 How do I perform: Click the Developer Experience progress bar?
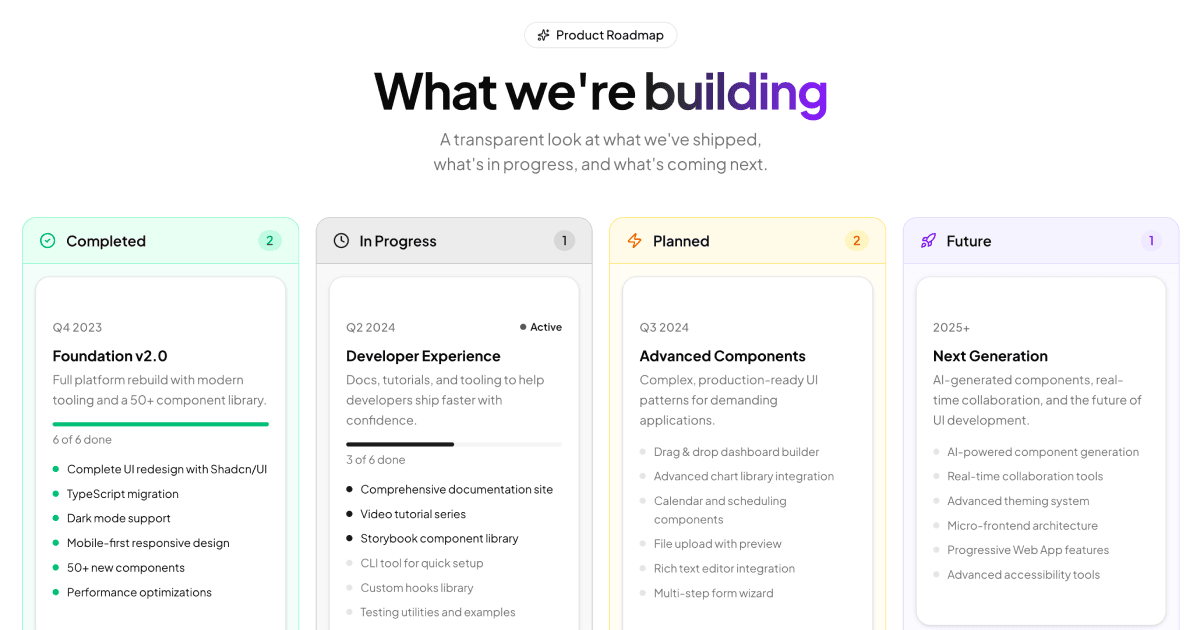coord(454,444)
